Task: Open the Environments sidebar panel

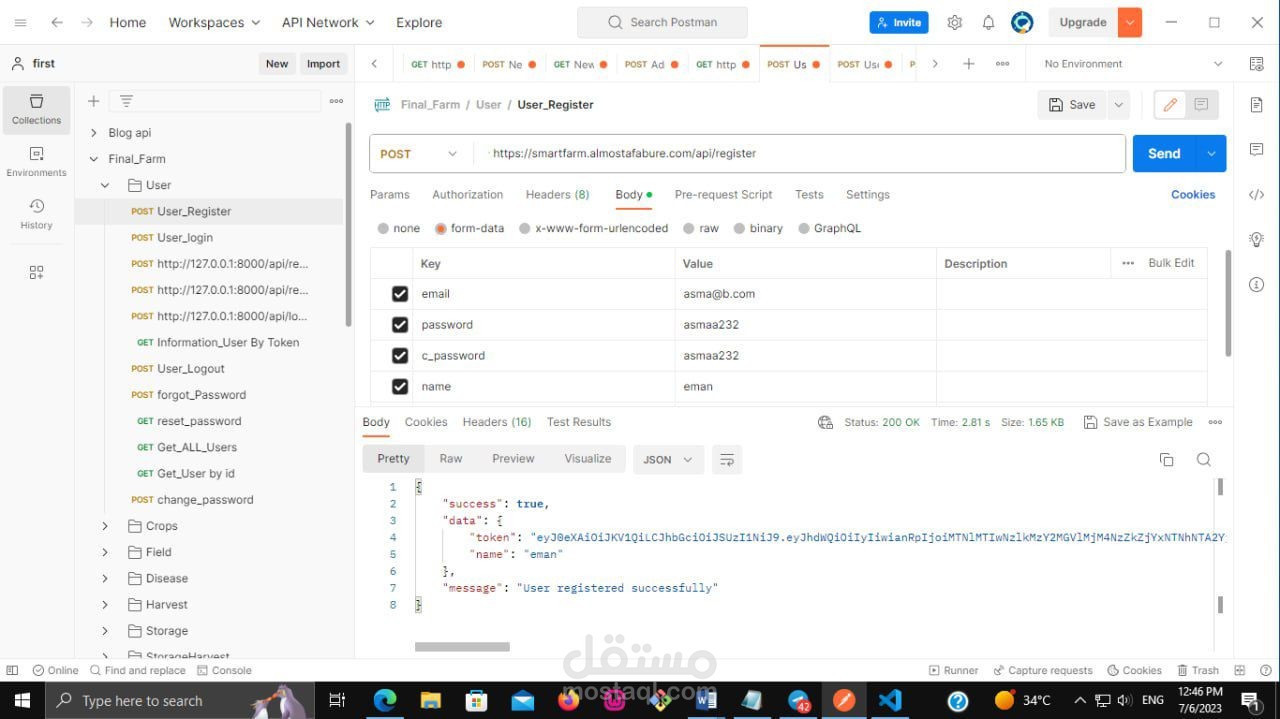Action: click(37, 162)
